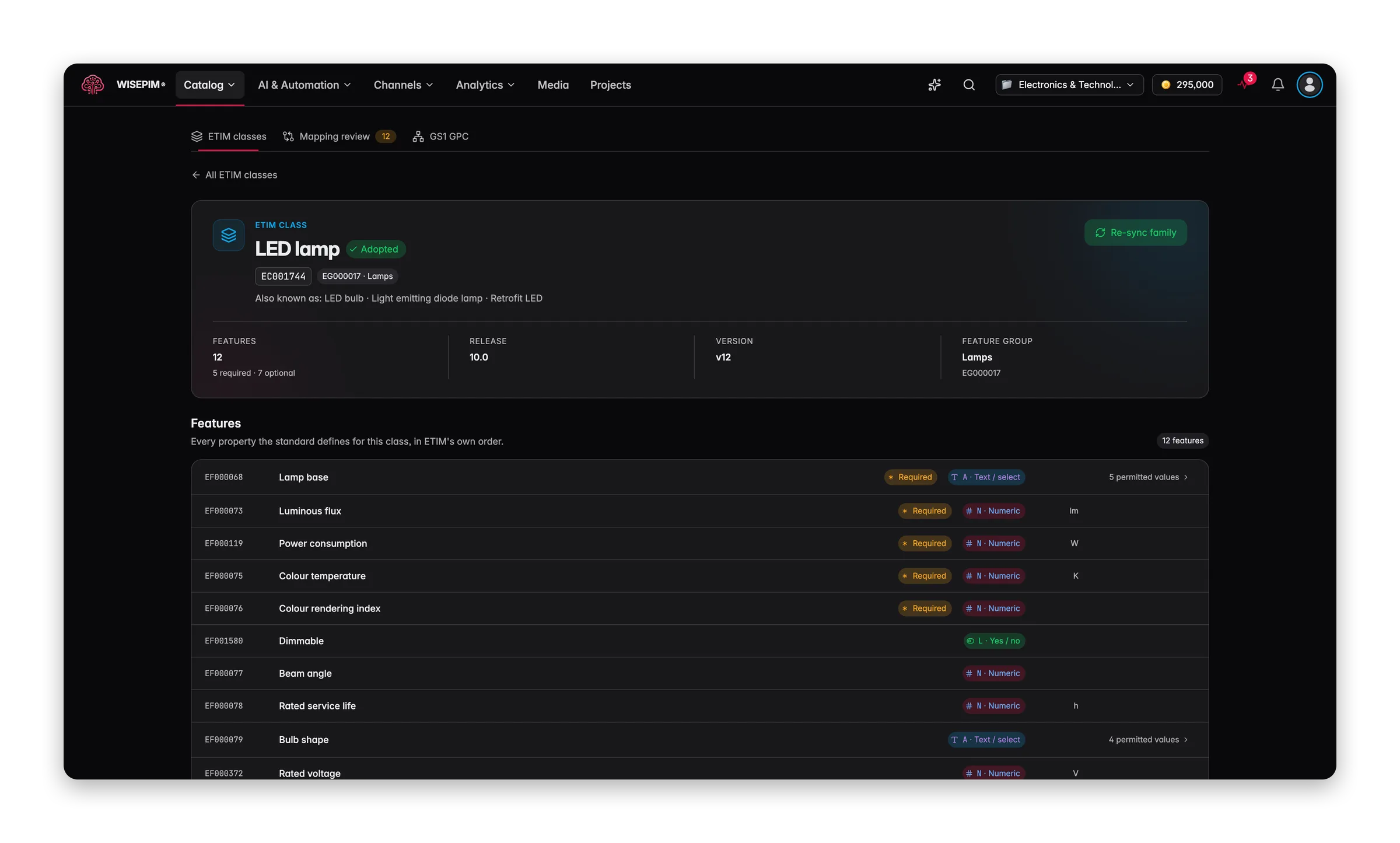Open the Electronics & Technol... workspace dropdown
The image size is (1400, 843).
click(x=1069, y=85)
